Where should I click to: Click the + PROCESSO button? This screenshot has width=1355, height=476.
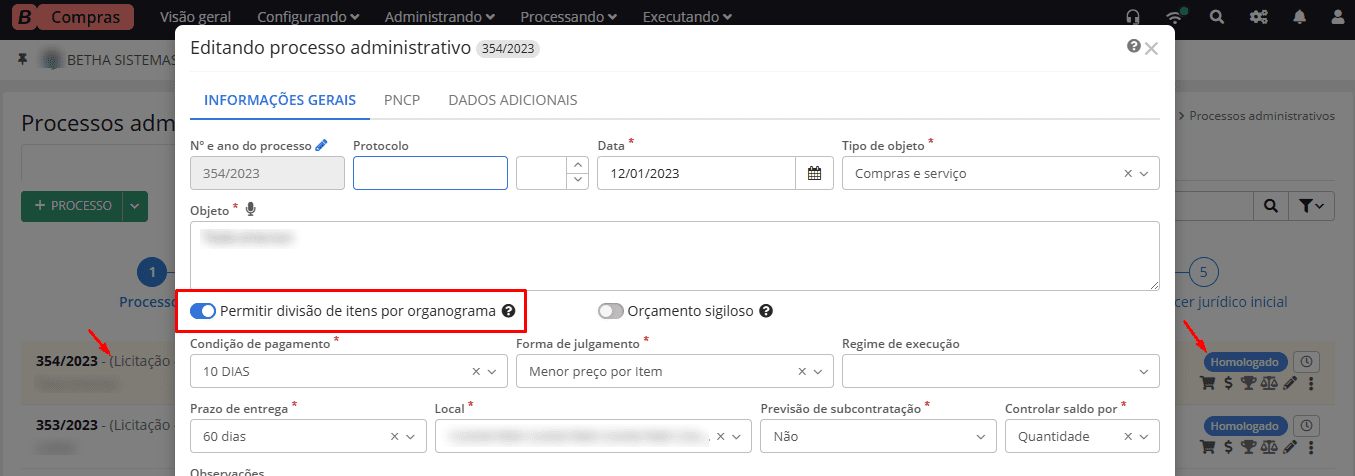[72, 206]
